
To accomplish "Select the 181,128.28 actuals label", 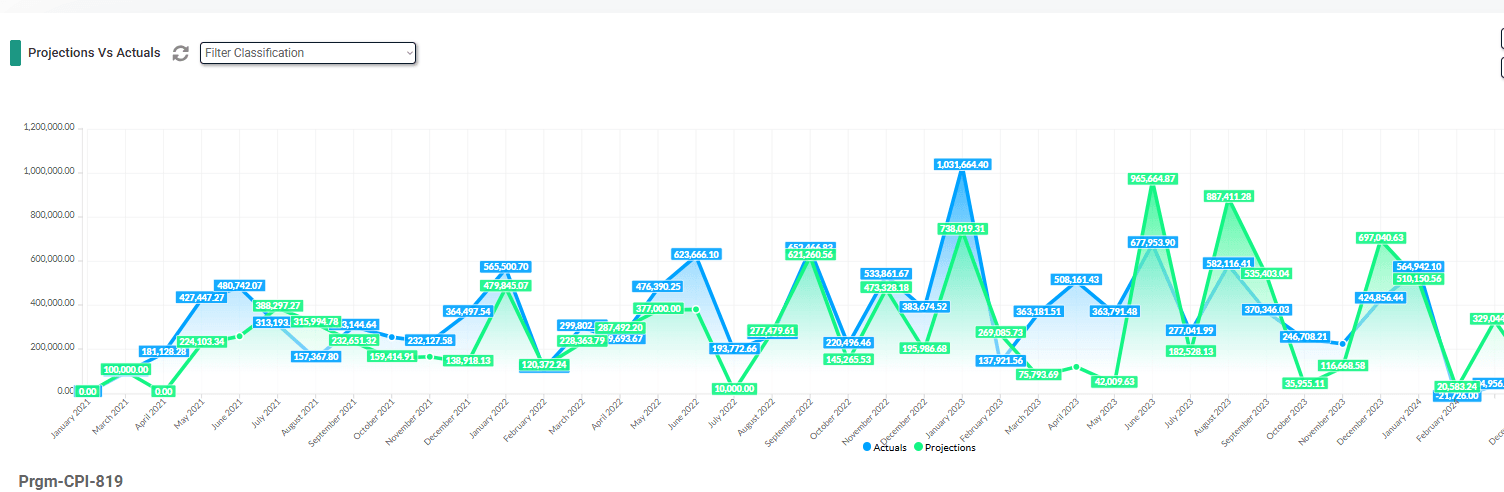I will [x=164, y=351].
